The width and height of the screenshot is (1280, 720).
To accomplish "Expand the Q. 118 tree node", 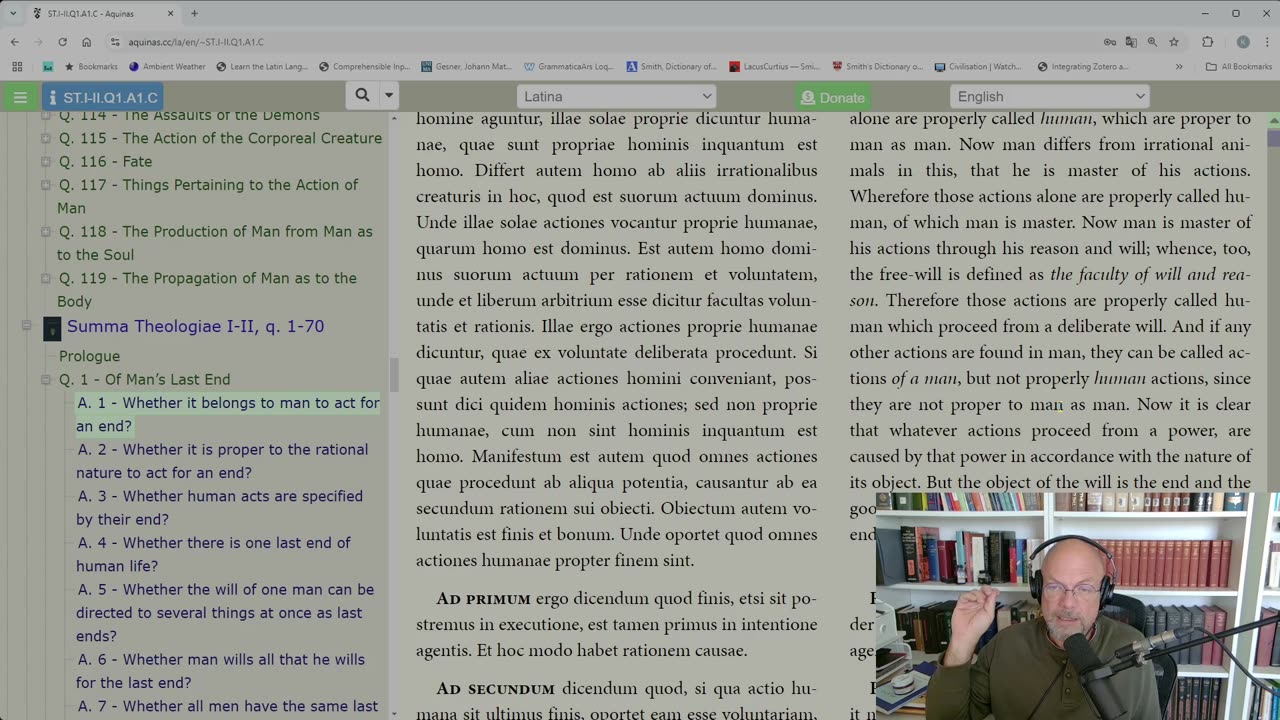I will [45, 232].
